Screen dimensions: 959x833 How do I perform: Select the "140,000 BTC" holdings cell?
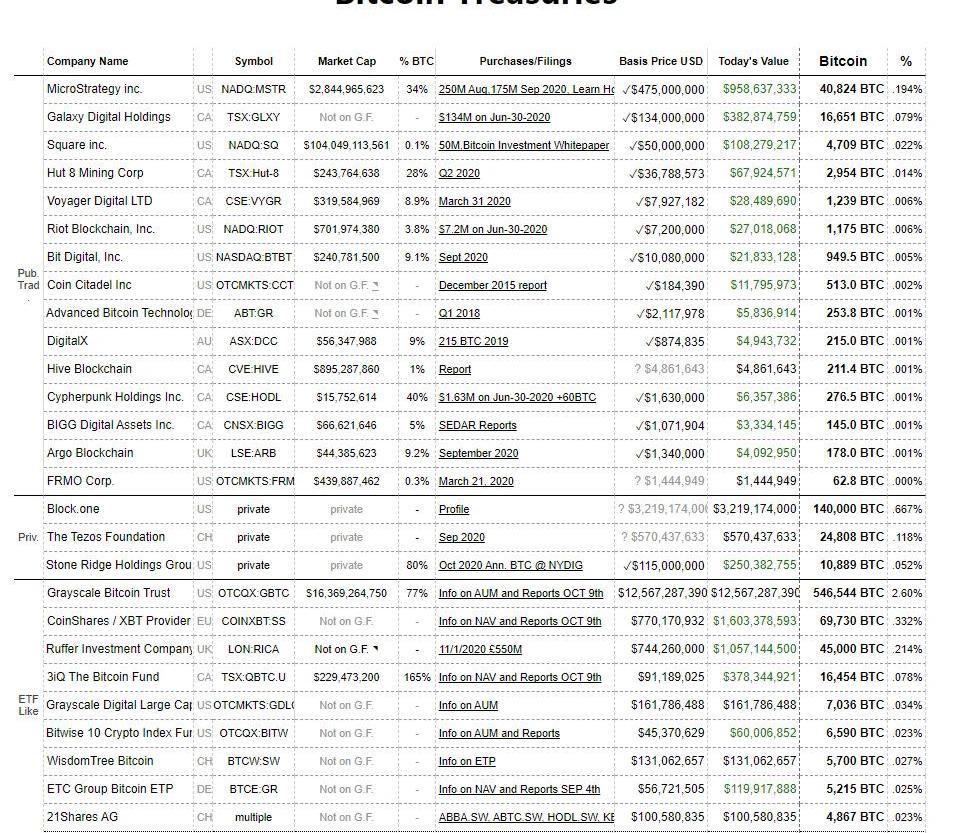click(843, 509)
